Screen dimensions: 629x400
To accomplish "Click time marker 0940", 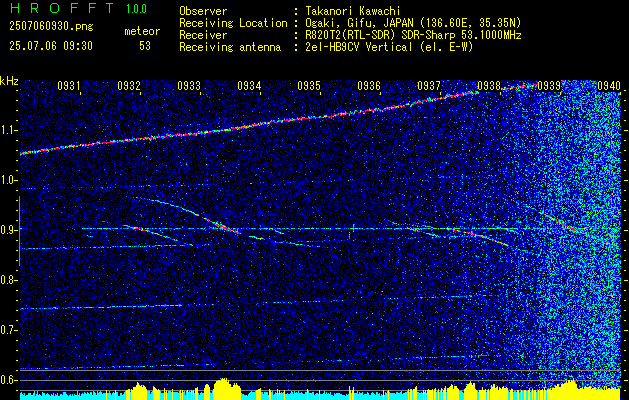I will pos(609,85).
